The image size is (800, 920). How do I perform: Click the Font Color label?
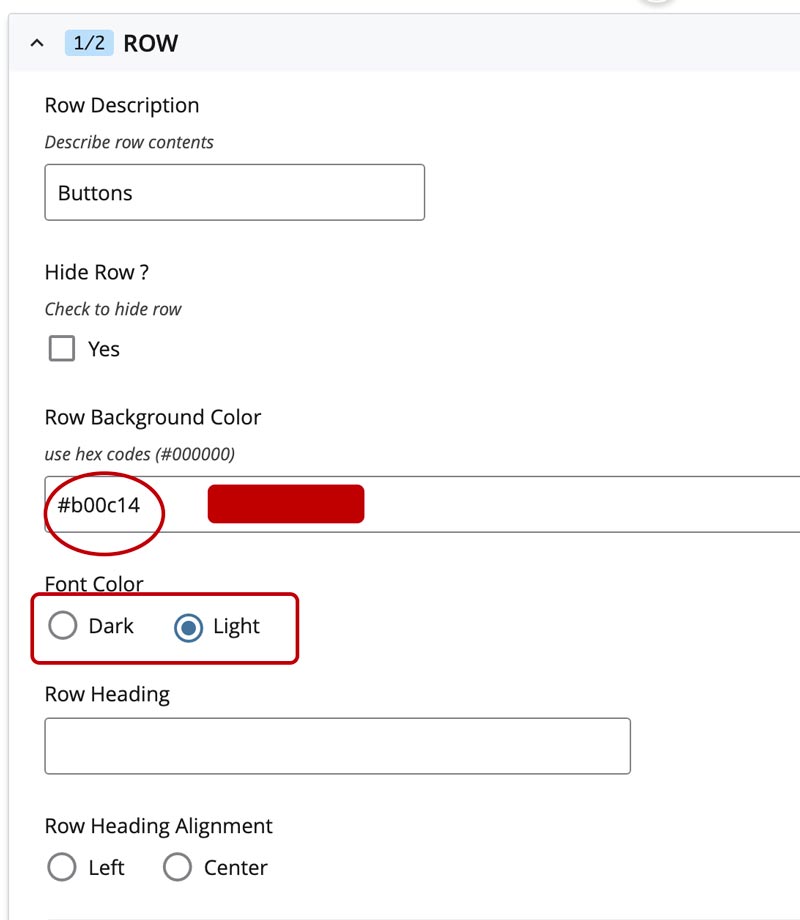click(x=93, y=584)
